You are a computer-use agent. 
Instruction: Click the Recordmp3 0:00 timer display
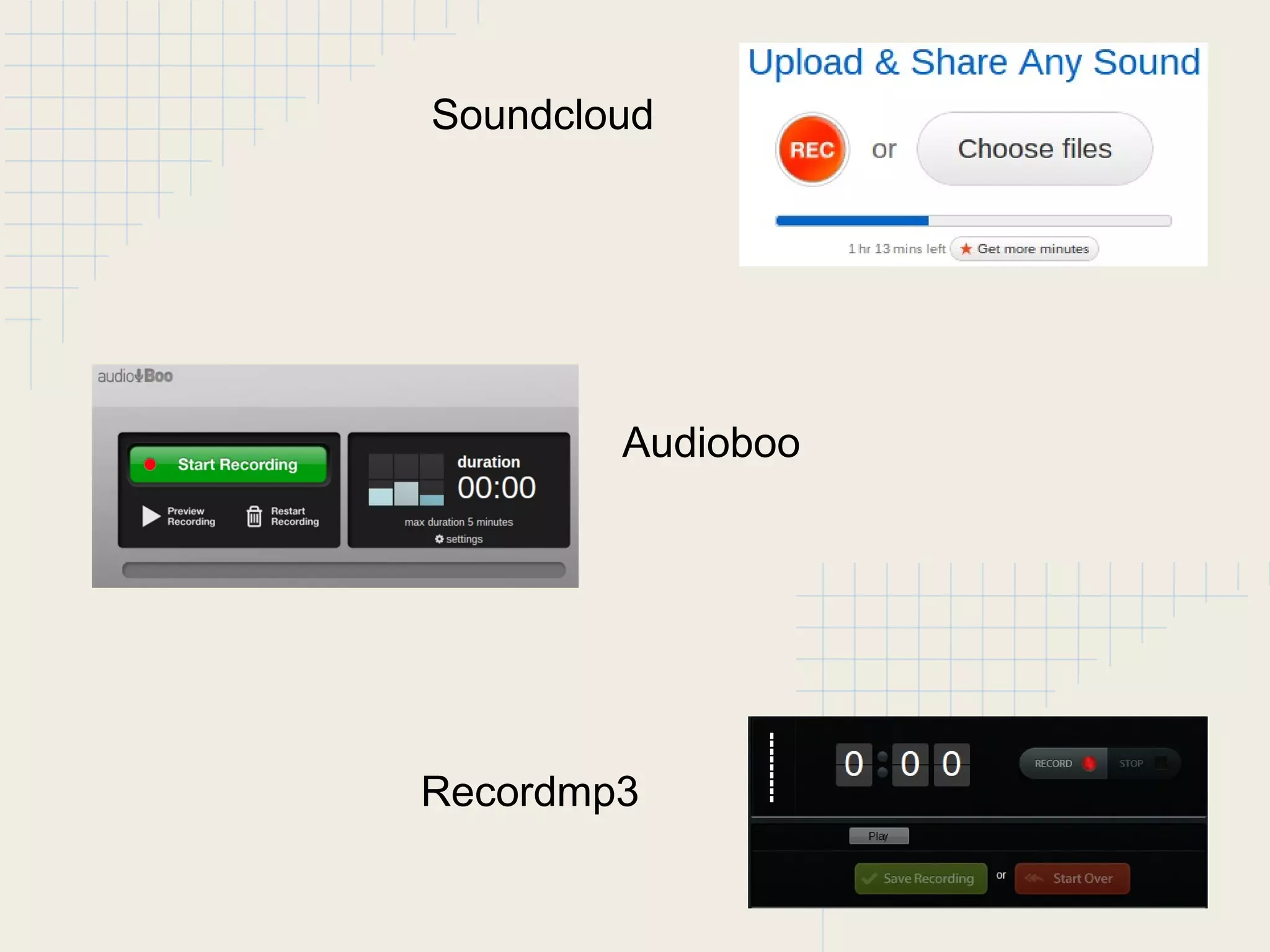(x=902, y=764)
